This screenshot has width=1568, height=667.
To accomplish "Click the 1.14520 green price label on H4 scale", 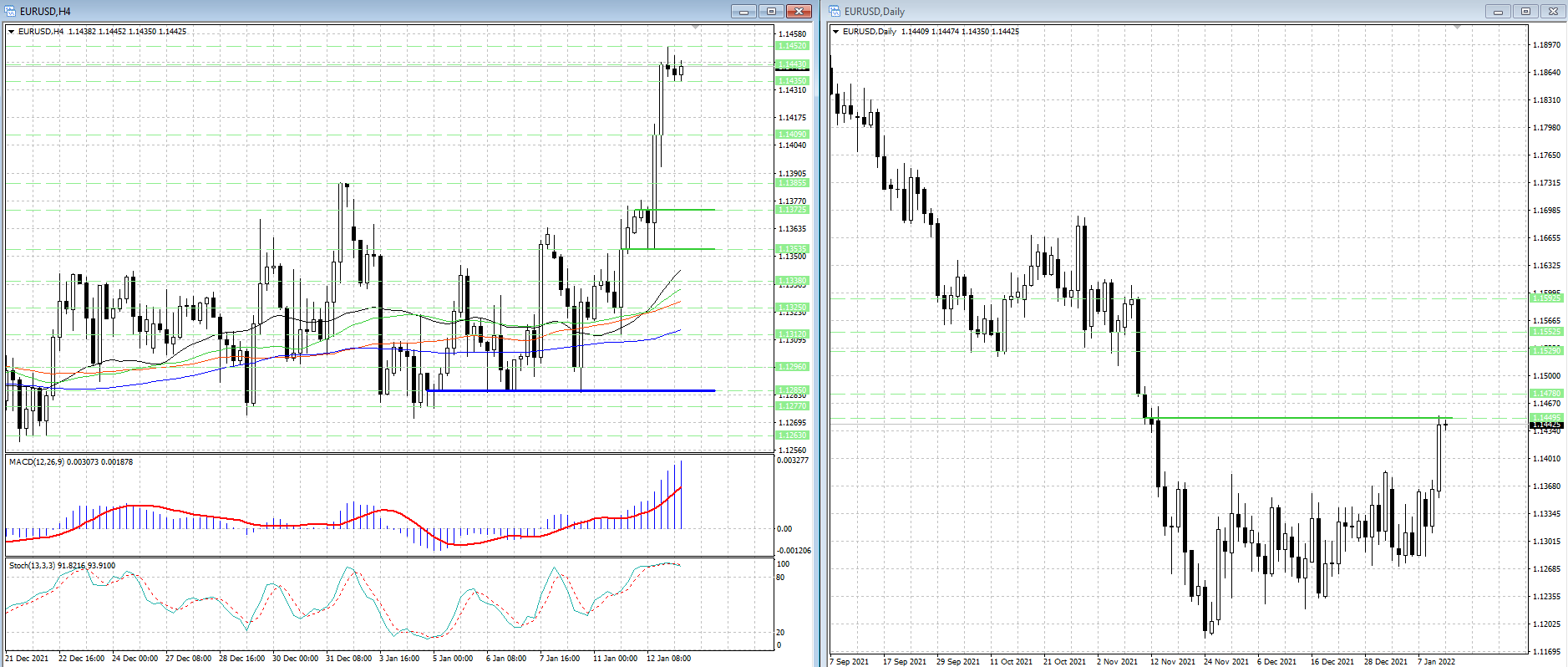I will (x=792, y=46).
